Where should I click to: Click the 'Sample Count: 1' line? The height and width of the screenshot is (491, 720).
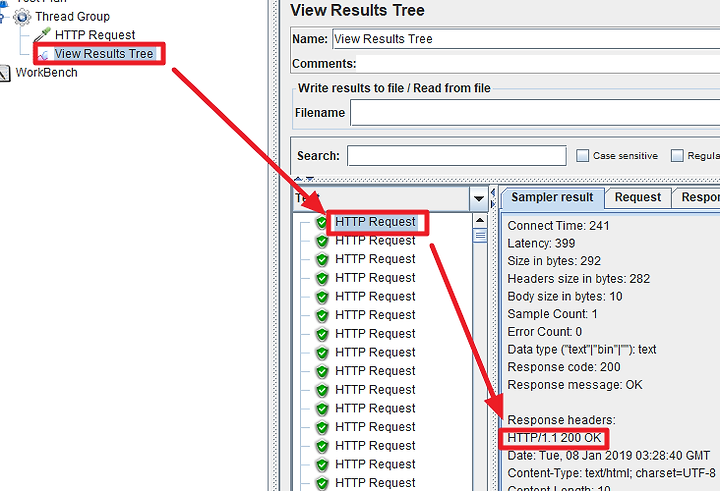[x=552, y=314]
